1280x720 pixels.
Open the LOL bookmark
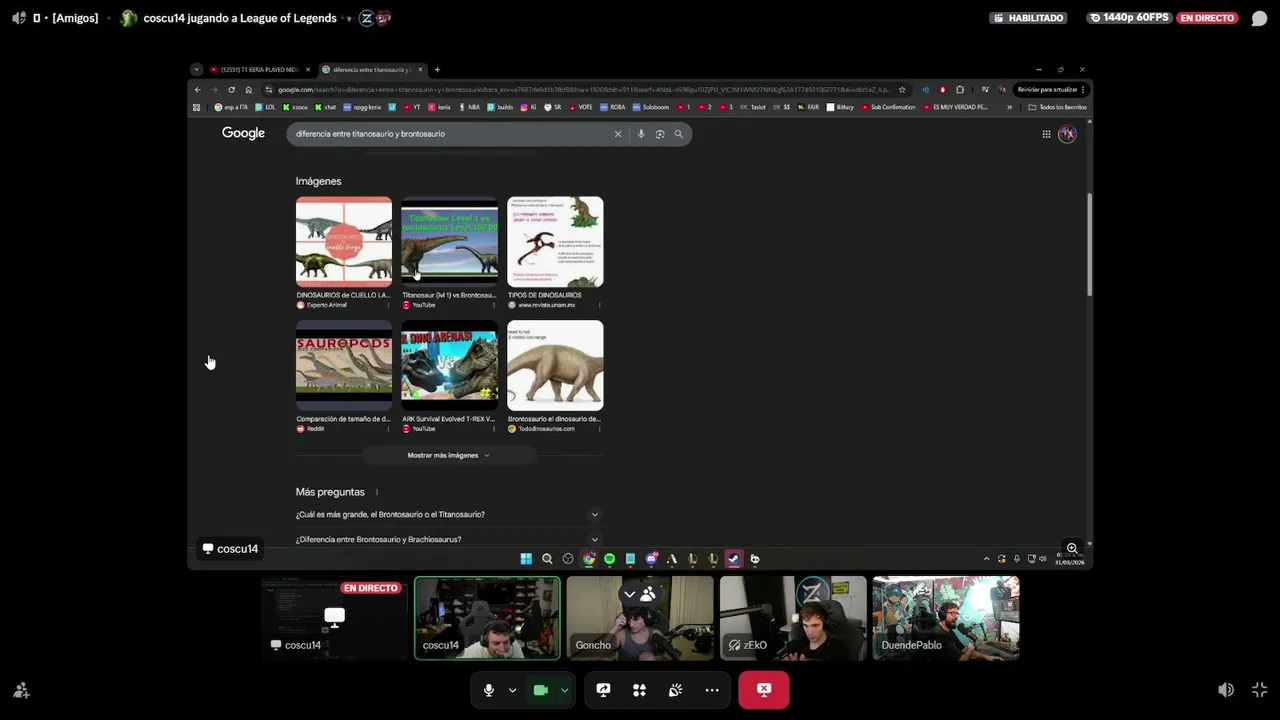tap(266, 107)
